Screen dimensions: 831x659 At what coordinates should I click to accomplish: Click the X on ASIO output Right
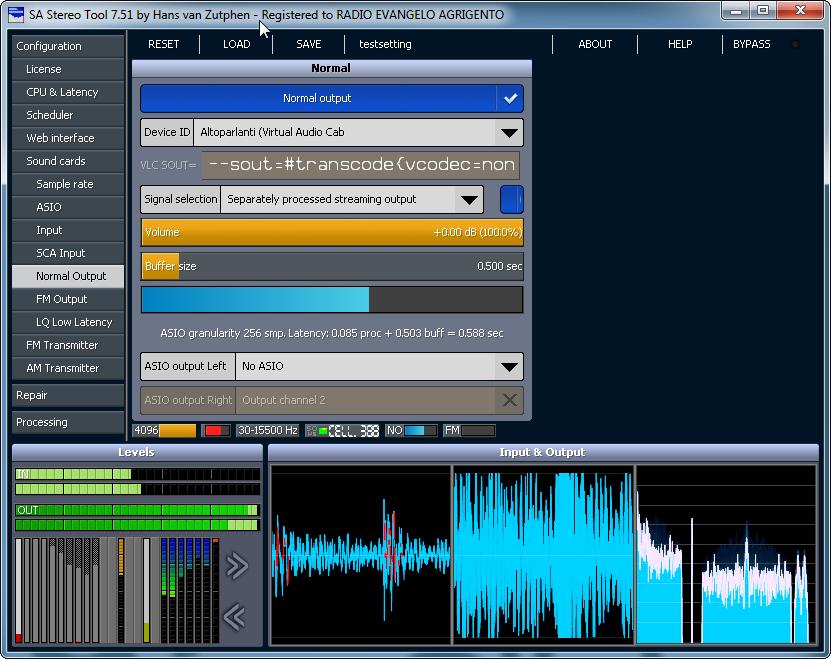tap(509, 400)
